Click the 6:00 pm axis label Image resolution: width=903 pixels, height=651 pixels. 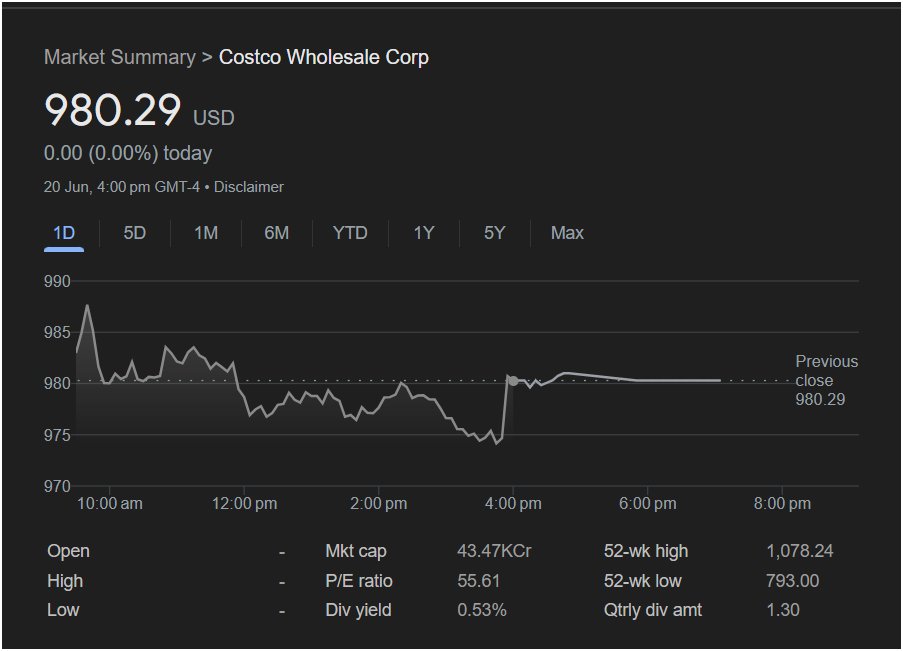point(647,504)
